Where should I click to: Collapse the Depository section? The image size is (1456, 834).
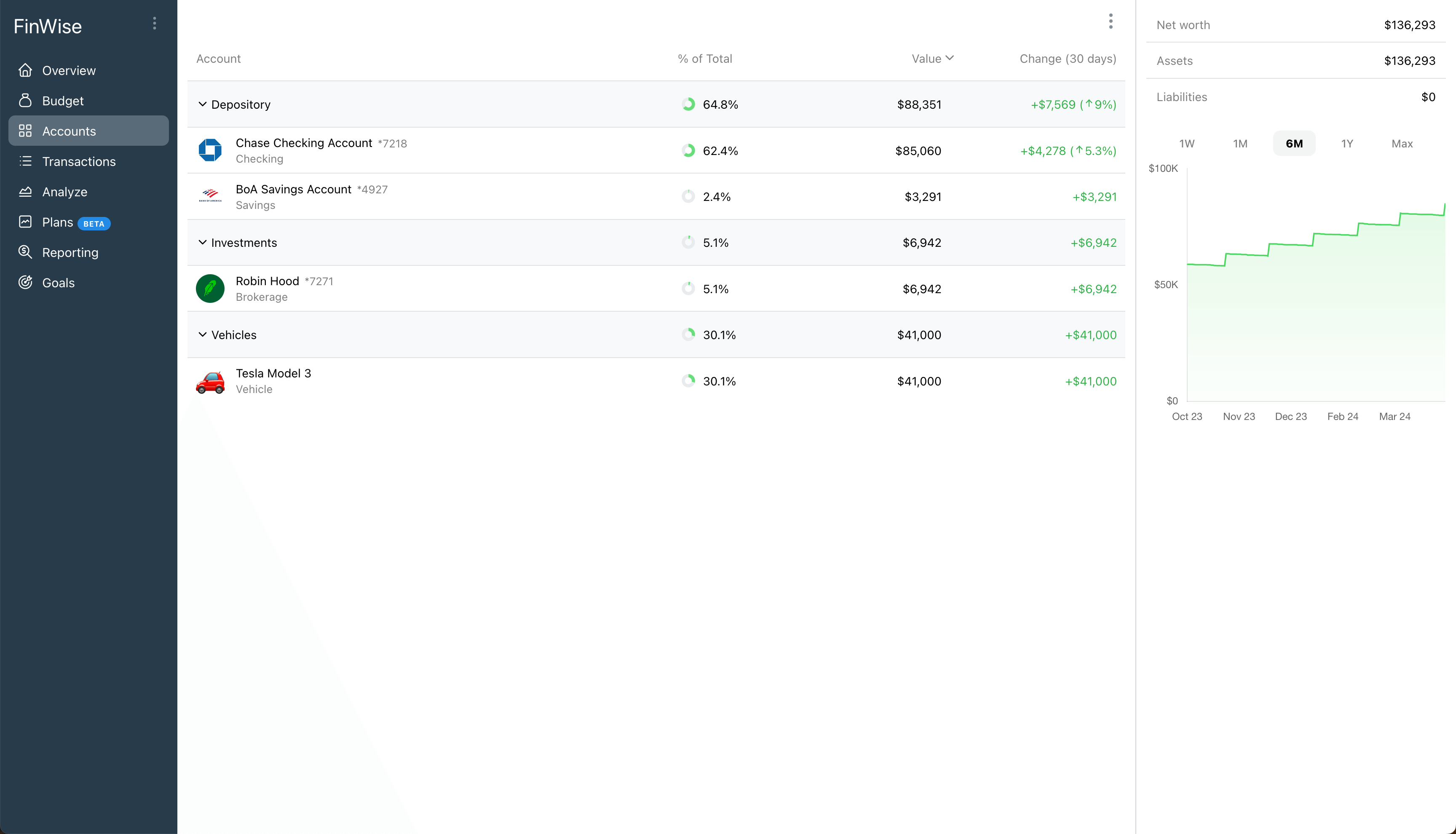tap(203, 104)
